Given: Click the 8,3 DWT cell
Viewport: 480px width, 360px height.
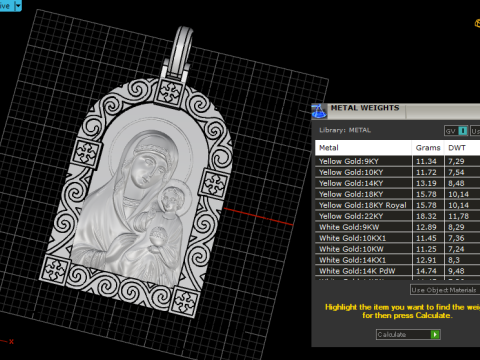Looking at the screenshot, I should [x=462, y=260].
